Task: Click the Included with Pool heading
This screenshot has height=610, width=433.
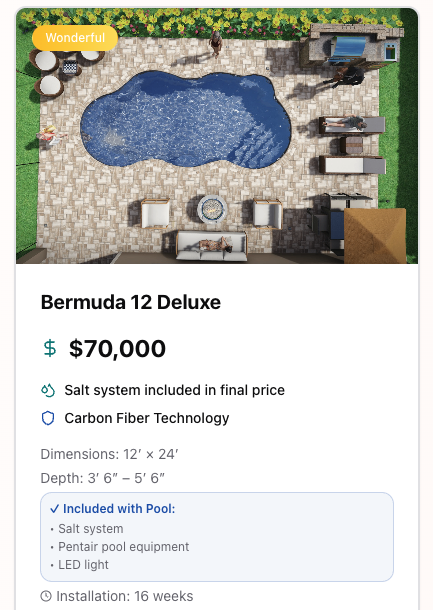Action: click(x=119, y=509)
